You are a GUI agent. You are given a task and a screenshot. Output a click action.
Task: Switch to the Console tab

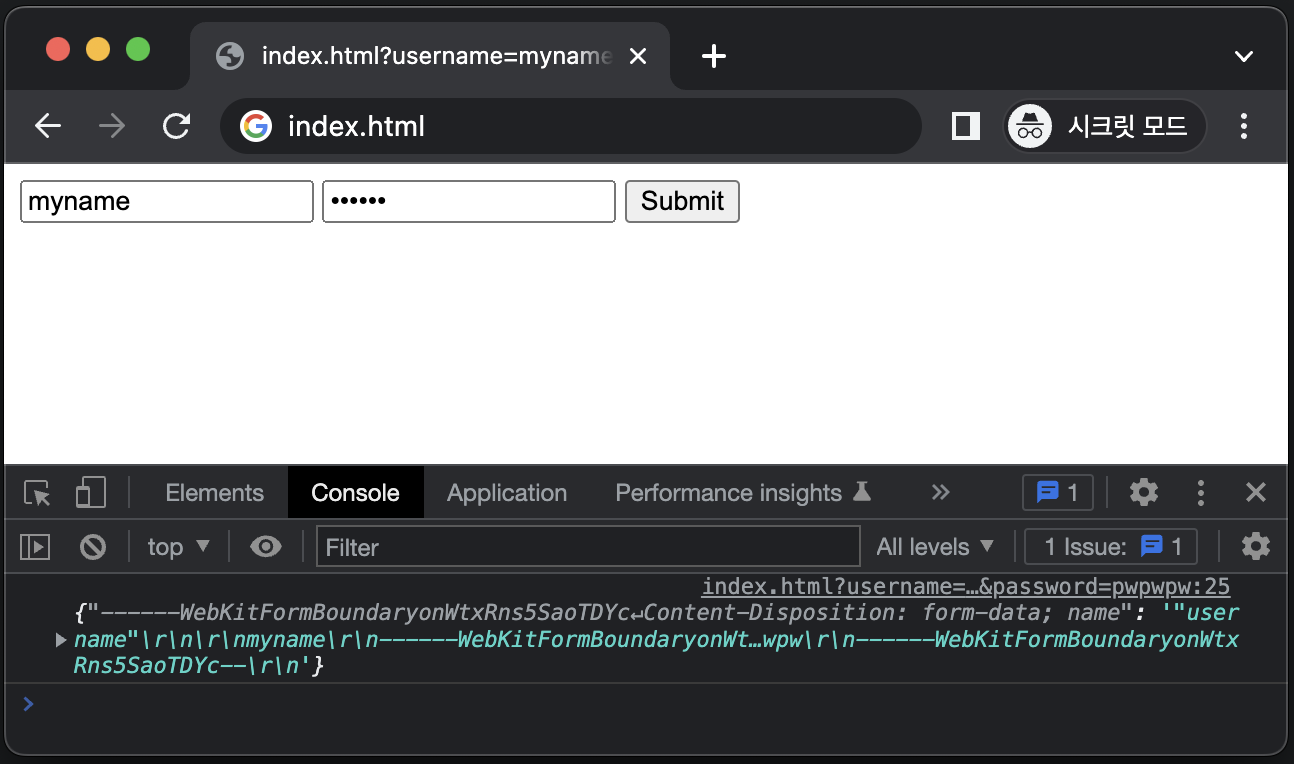tap(355, 493)
